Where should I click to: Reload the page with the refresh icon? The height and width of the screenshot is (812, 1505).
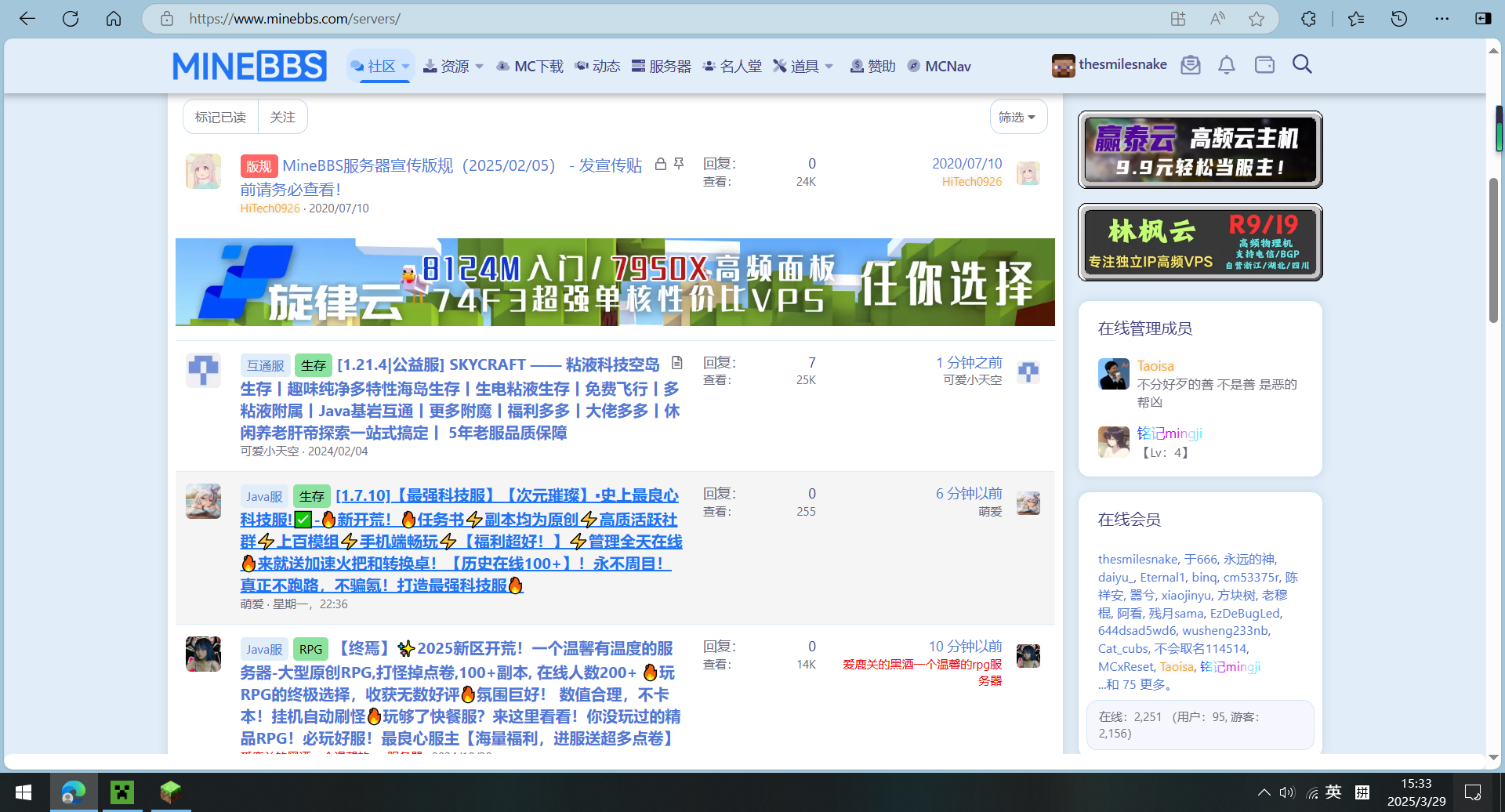click(x=71, y=19)
